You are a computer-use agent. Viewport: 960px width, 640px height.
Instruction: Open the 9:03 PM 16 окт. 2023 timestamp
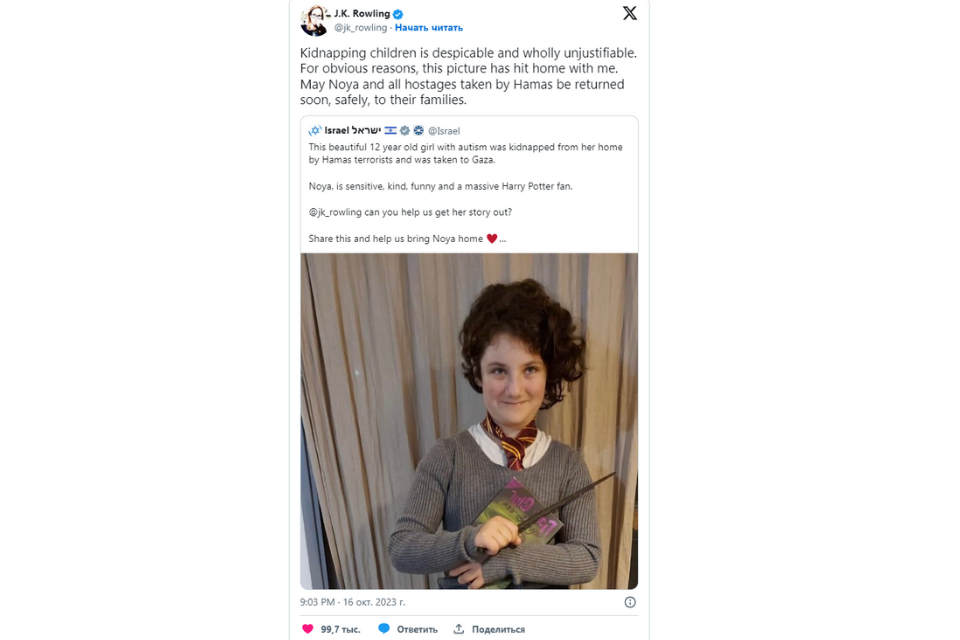[x=353, y=602]
